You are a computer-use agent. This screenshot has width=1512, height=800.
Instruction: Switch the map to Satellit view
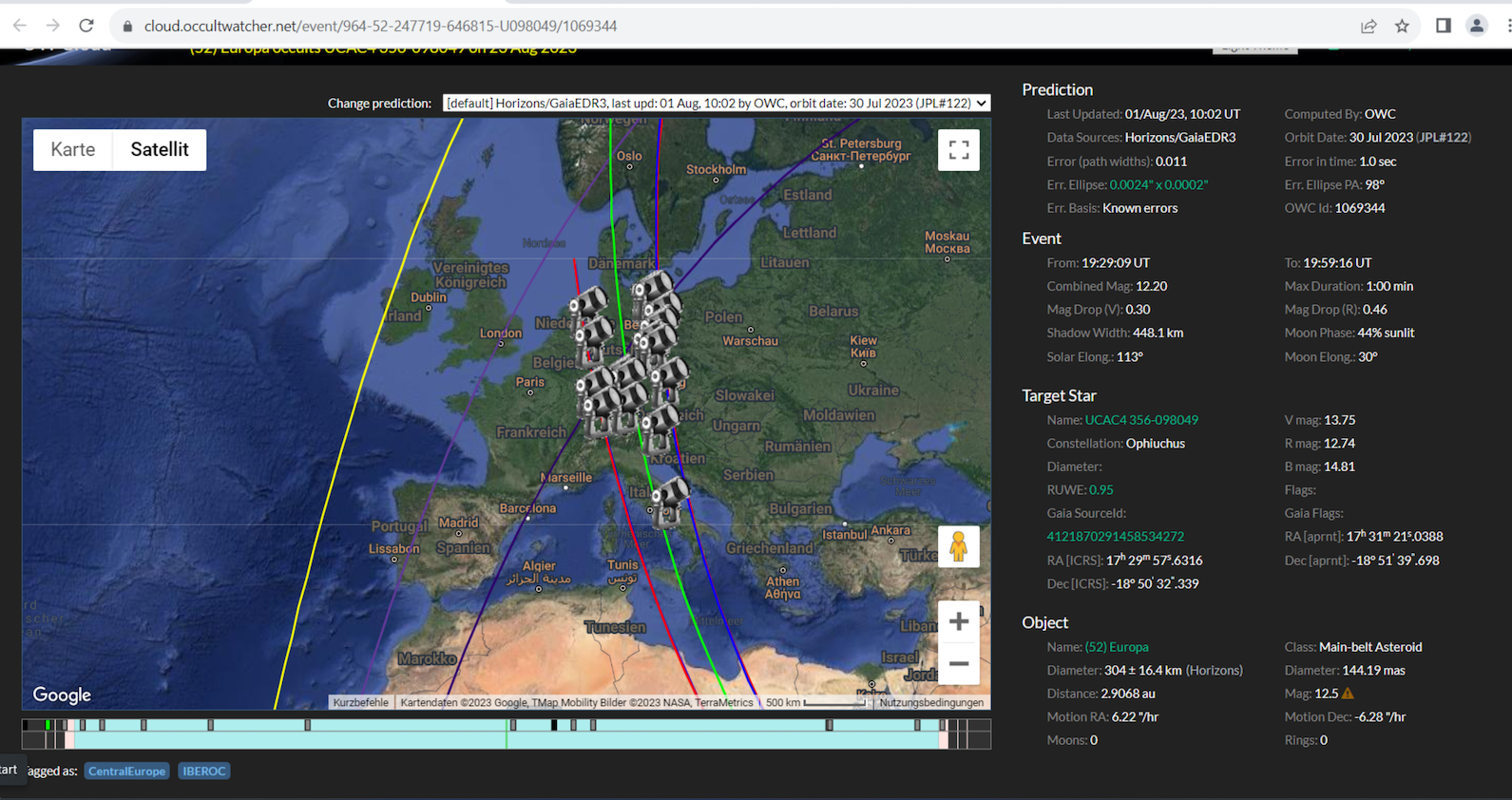click(x=160, y=150)
